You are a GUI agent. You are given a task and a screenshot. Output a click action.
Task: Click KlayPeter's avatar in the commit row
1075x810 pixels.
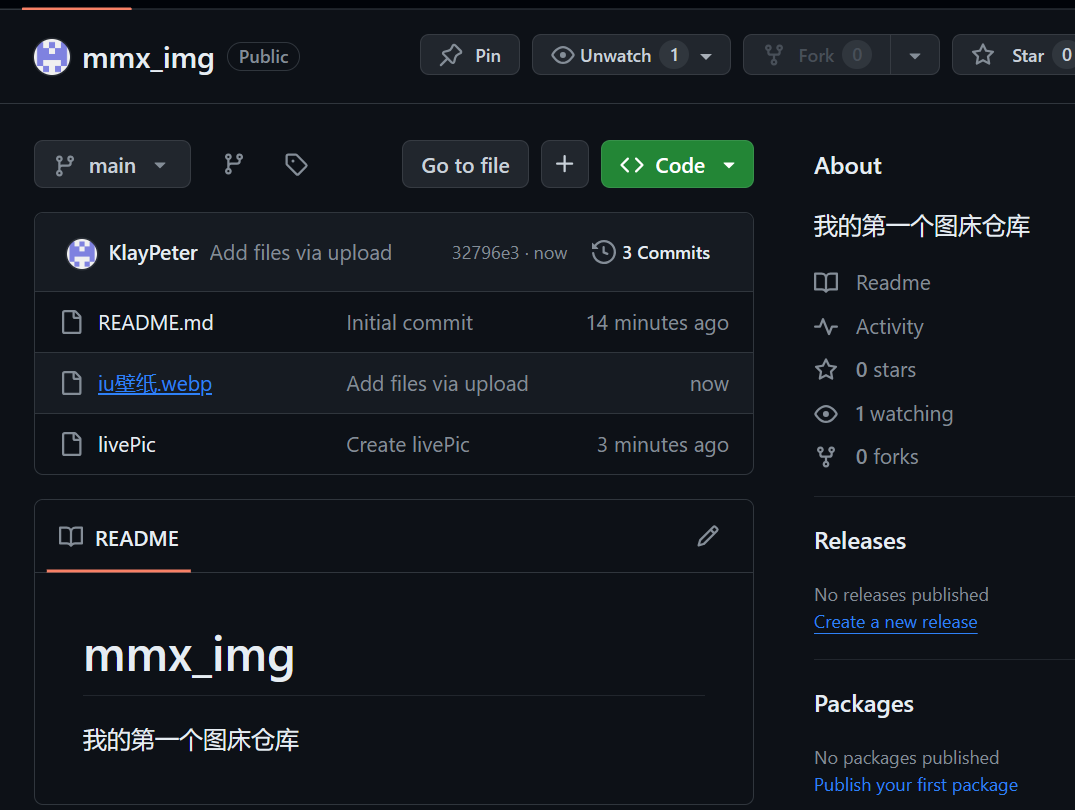coord(82,253)
